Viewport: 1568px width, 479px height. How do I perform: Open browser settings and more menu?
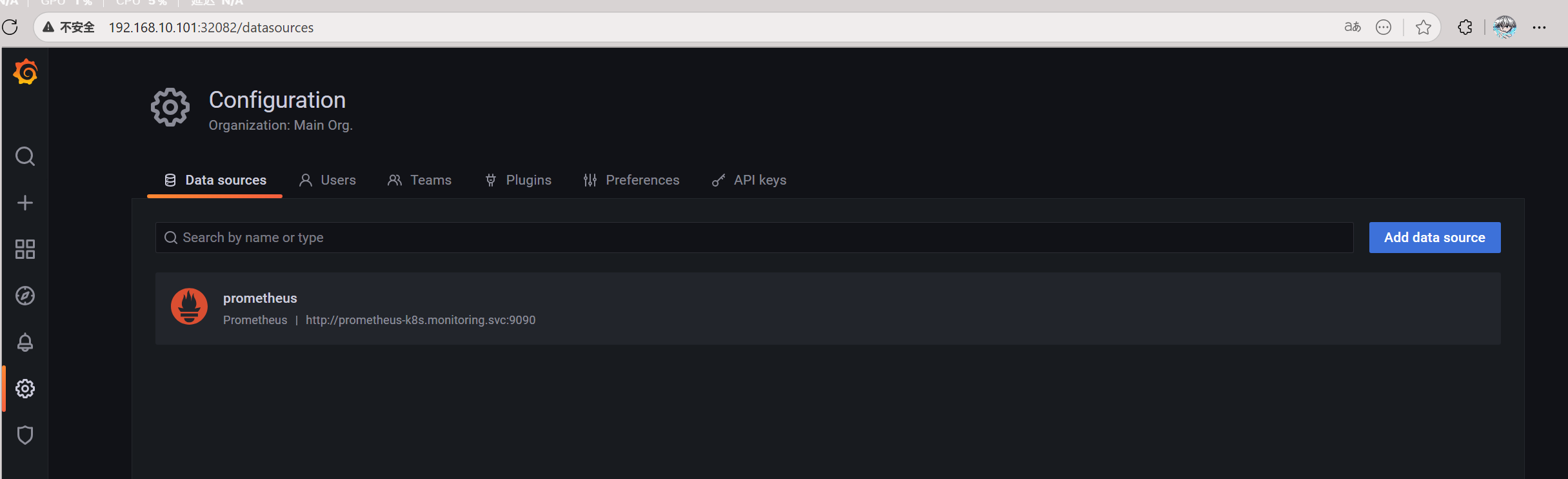click(1540, 28)
